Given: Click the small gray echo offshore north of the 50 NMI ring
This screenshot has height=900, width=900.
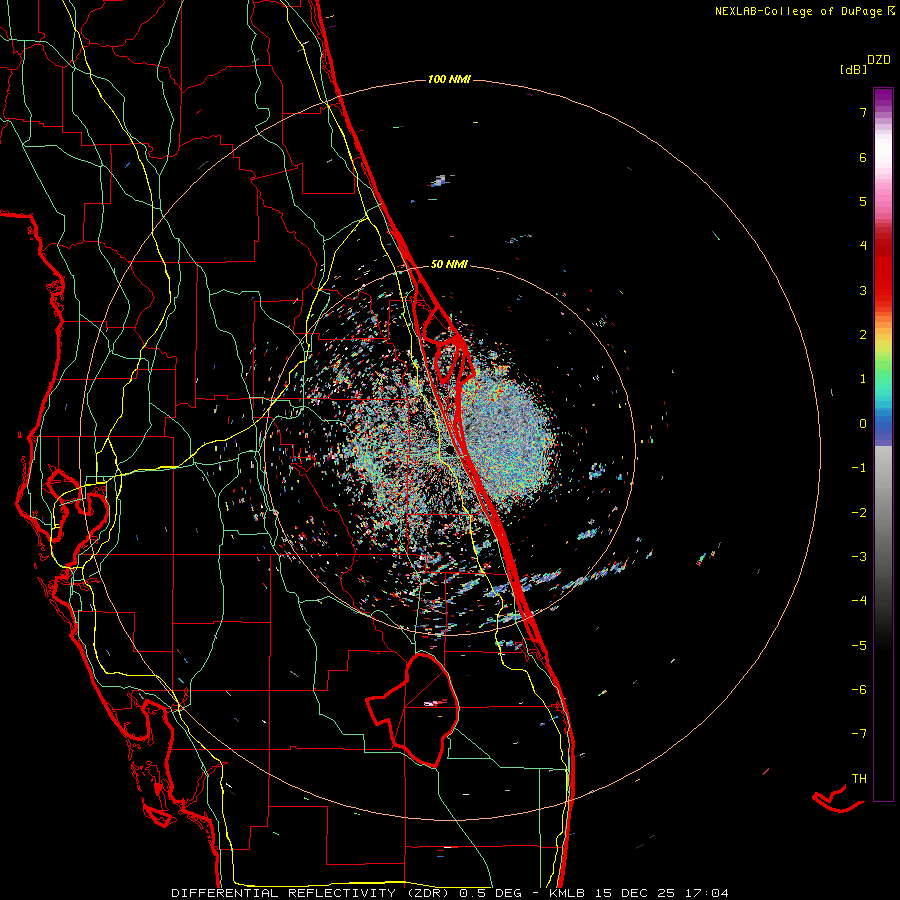Looking at the screenshot, I should point(439,182).
